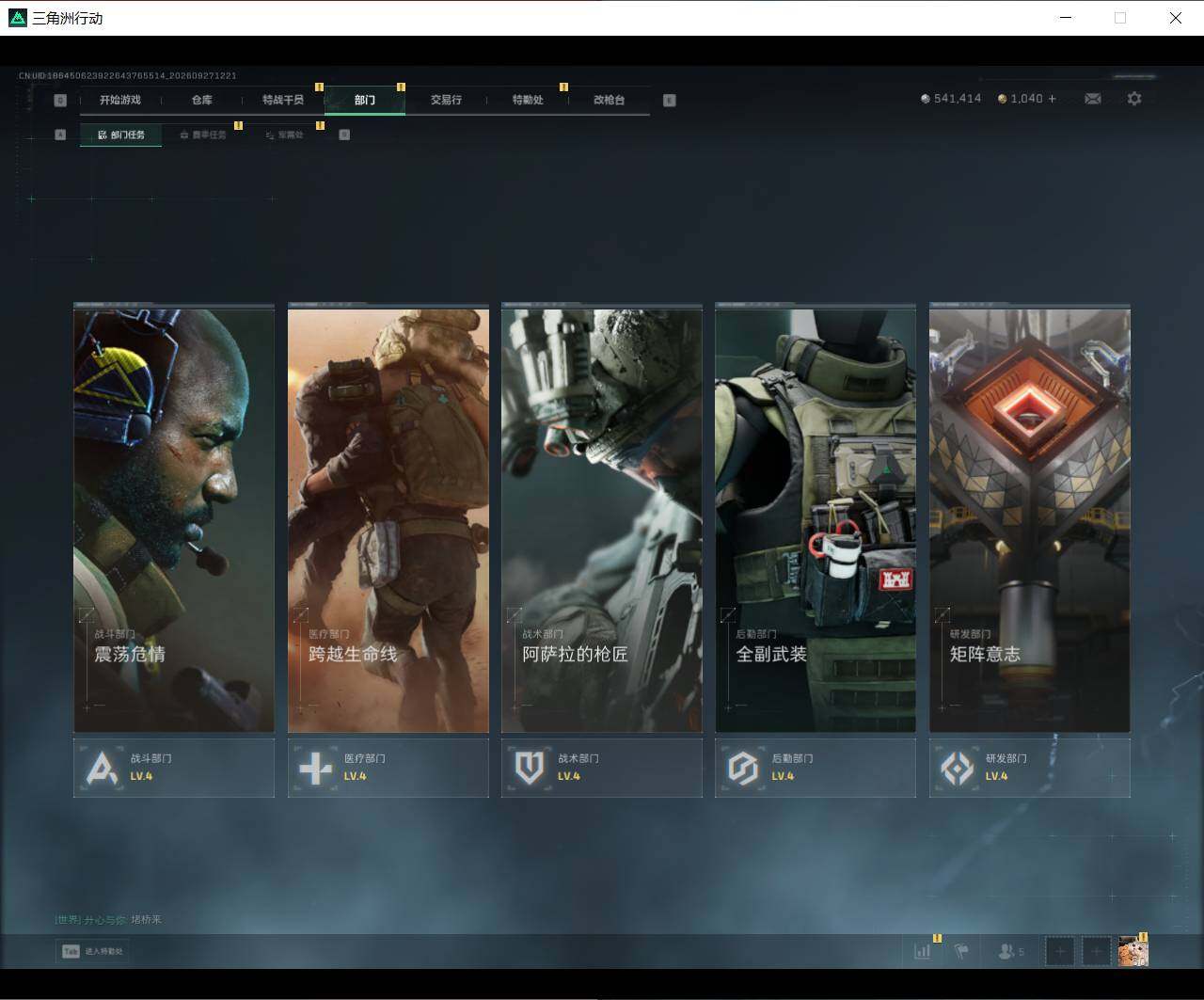Click the D key icon after 军需处
The width and height of the screenshot is (1204, 1000).
pyautogui.click(x=344, y=135)
